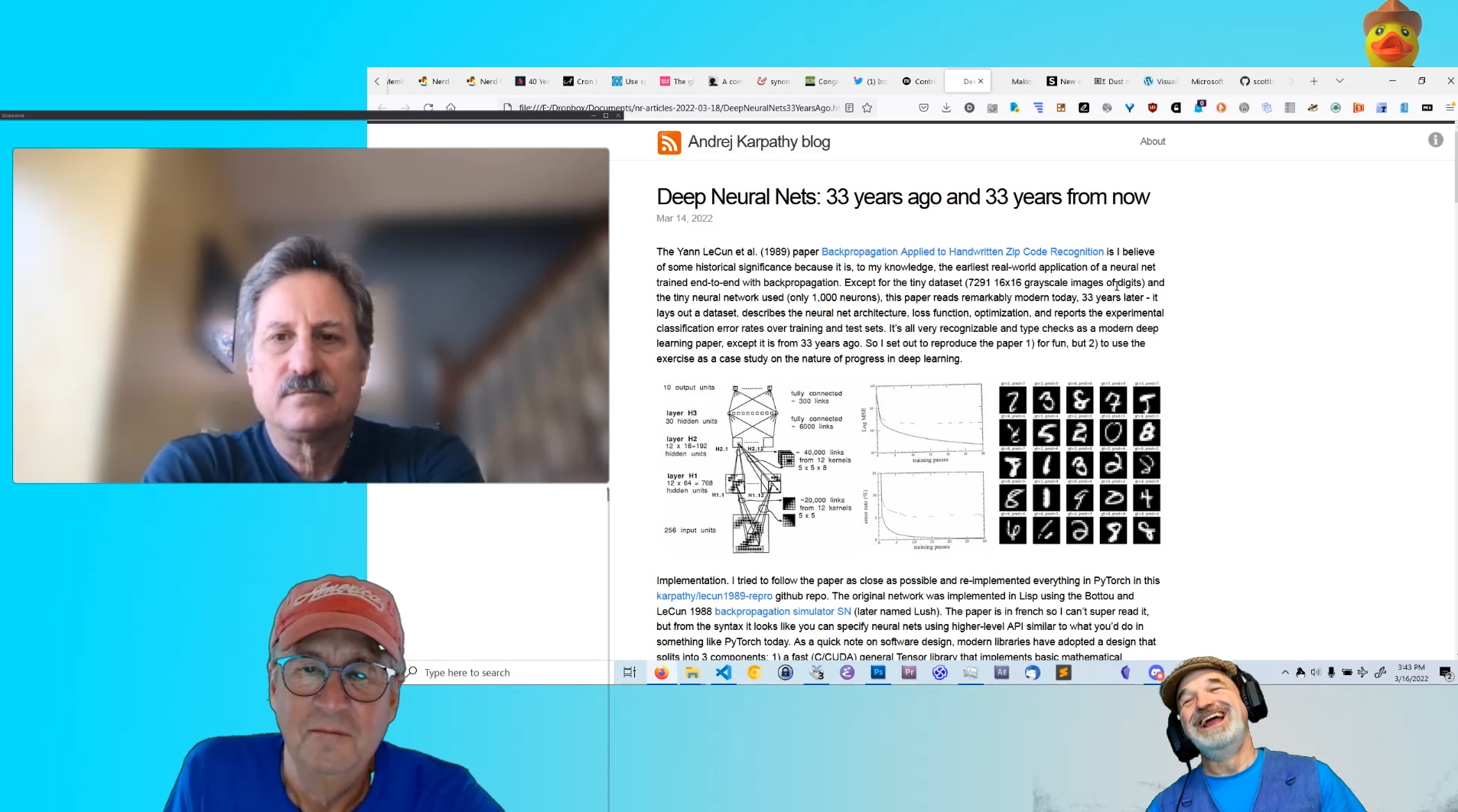1458x812 pixels.
Task: Open the notification center icon
Action: (x=1445, y=673)
